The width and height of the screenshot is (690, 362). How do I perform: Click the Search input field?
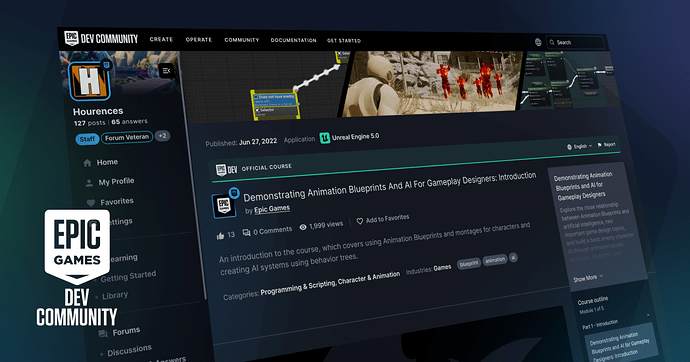575,43
